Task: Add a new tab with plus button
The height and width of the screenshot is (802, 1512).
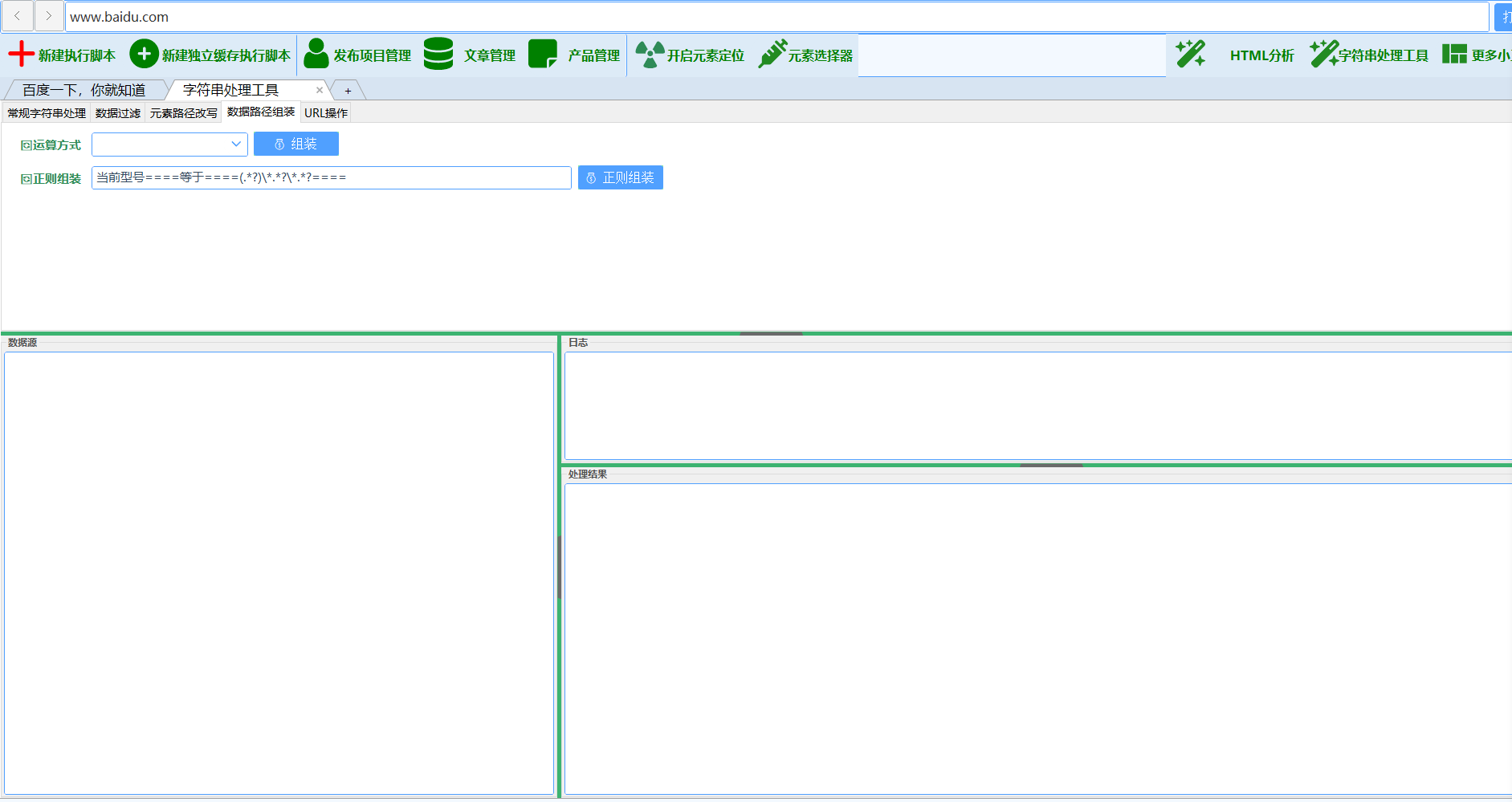Action: click(x=348, y=91)
